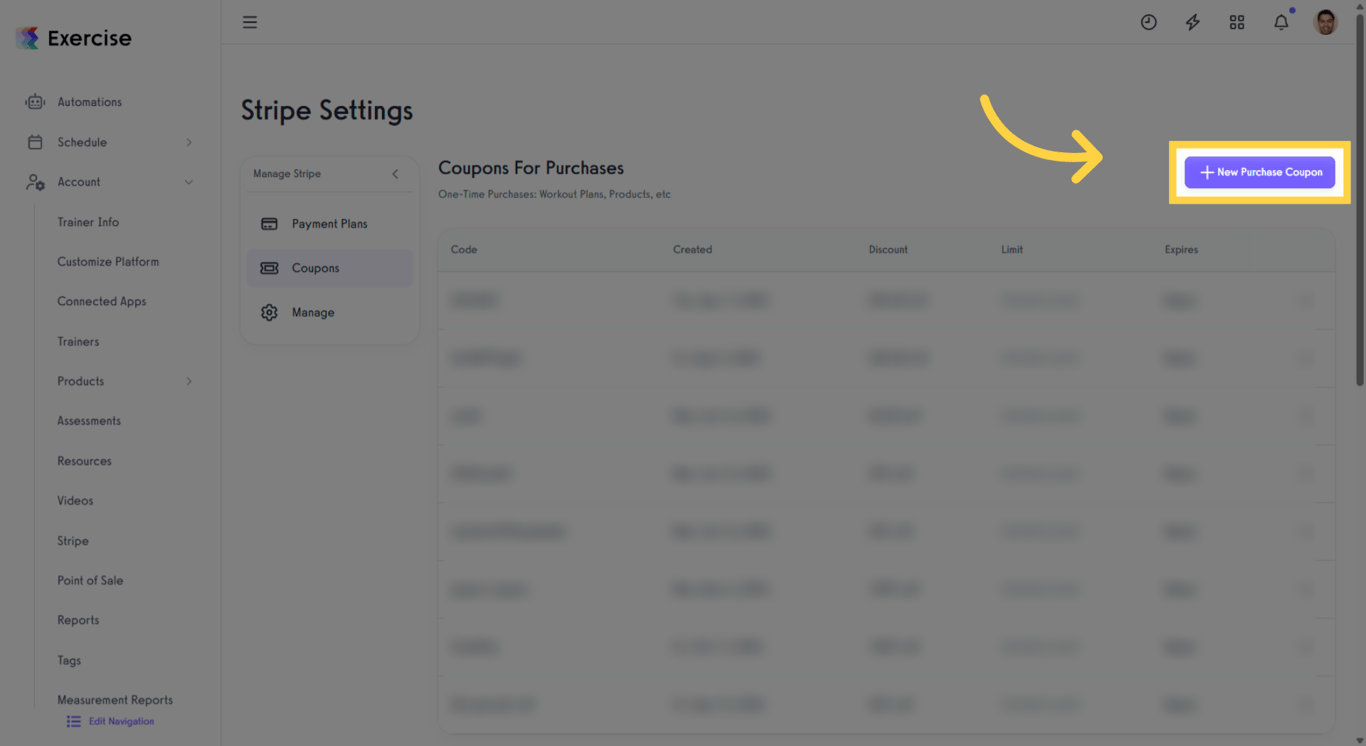This screenshot has width=1366, height=746.
Task: Click the profile avatar picture
Action: [x=1325, y=21]
